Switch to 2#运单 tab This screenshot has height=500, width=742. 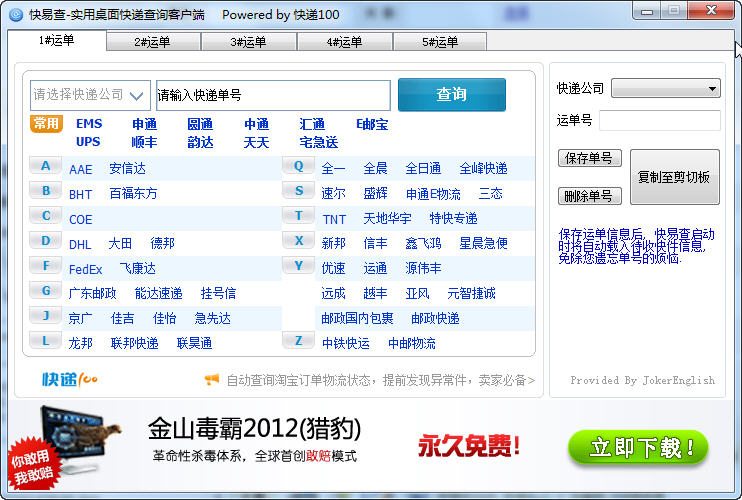point(152,42)
